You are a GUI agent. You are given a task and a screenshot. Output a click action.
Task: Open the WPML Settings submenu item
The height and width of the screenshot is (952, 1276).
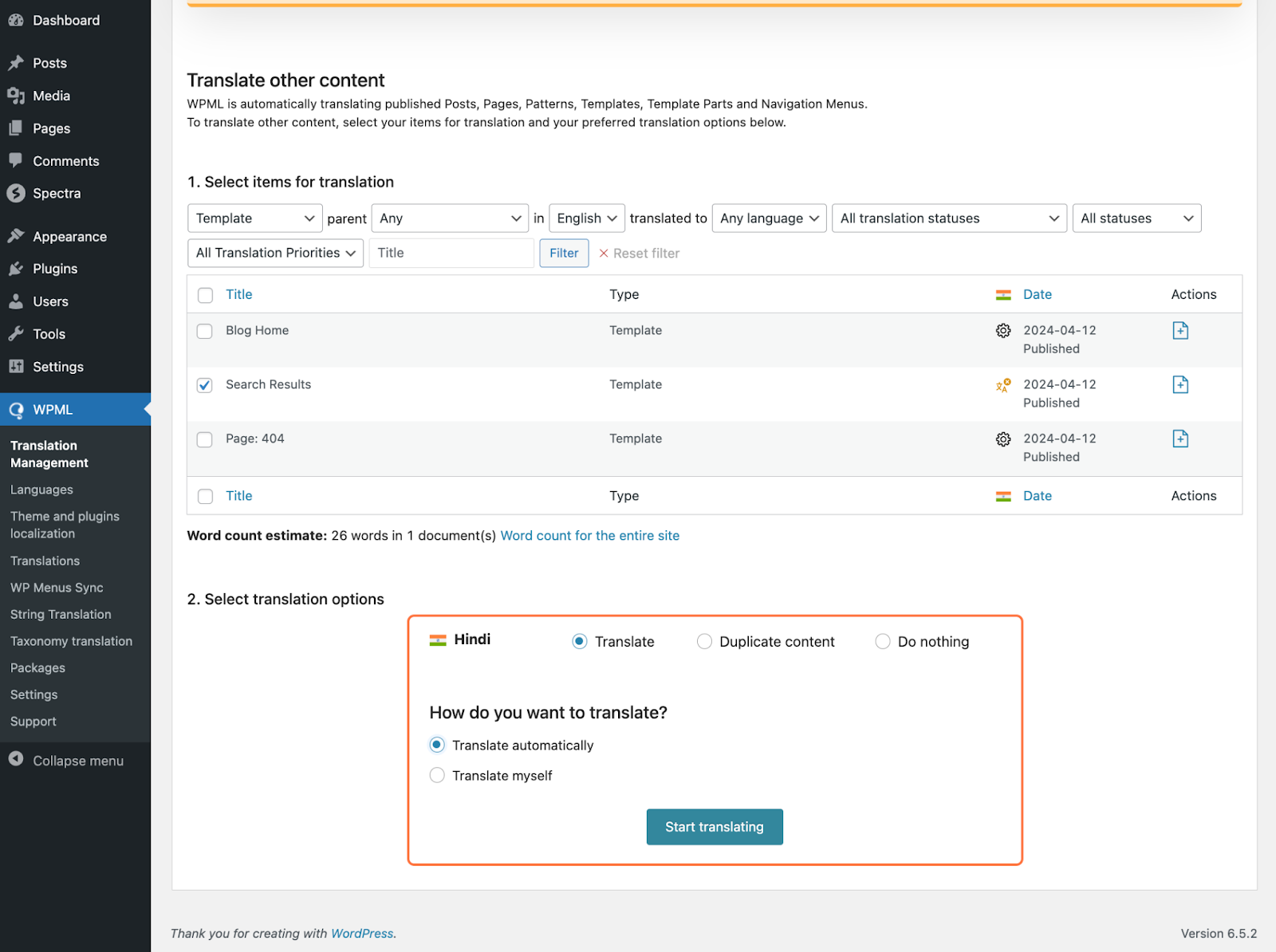pyautogui.click(x=34, y=694)
